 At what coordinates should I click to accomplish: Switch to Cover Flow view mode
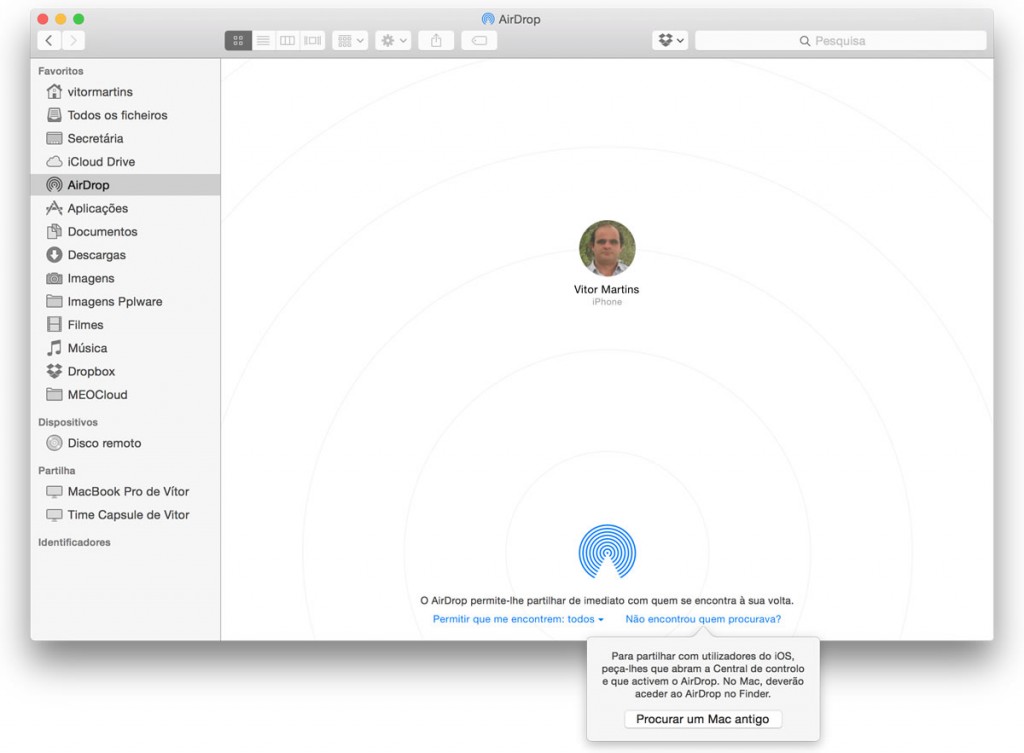(312, 40)
